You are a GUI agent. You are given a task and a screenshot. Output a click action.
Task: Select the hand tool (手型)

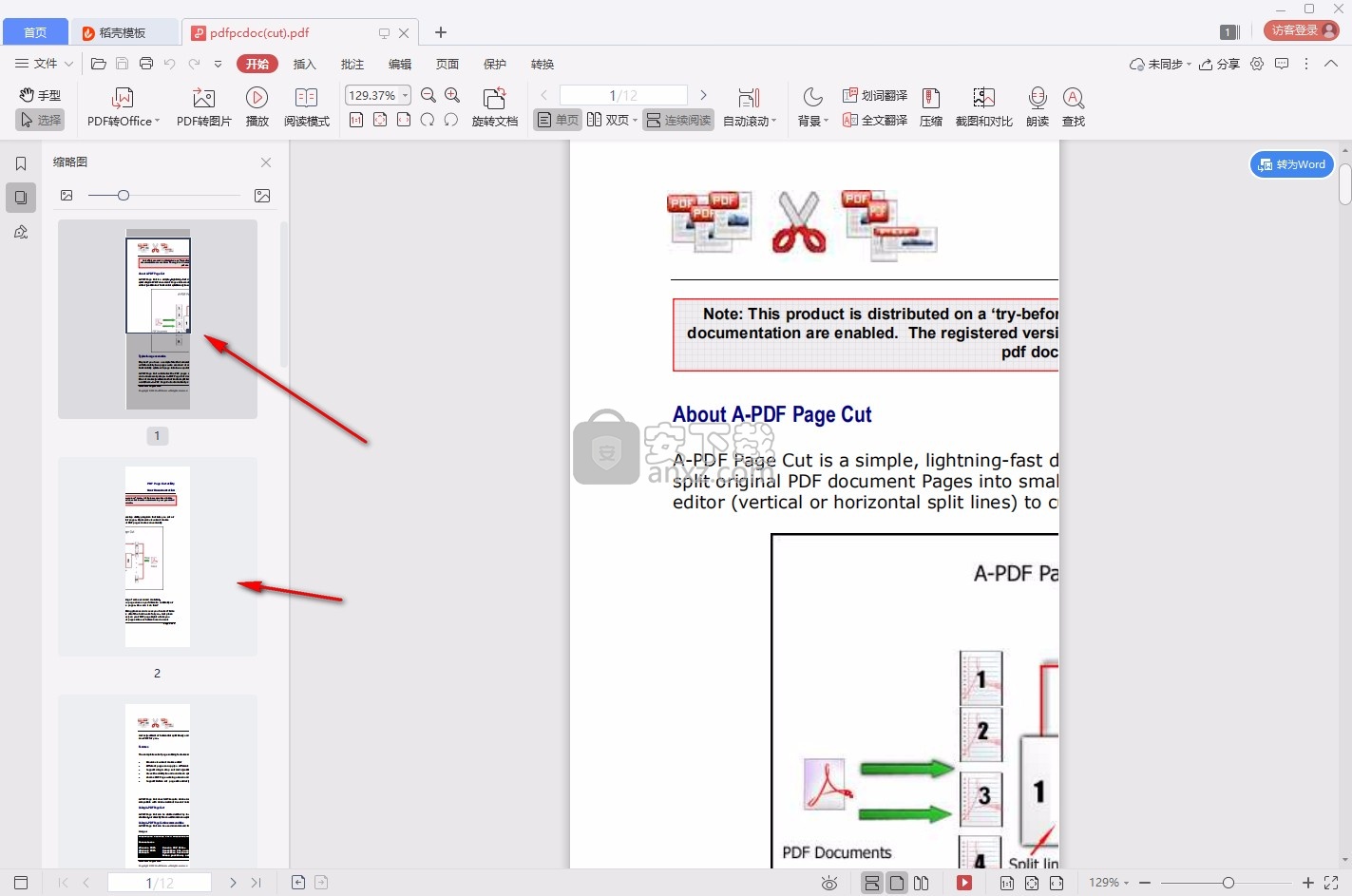click(40, 95)
